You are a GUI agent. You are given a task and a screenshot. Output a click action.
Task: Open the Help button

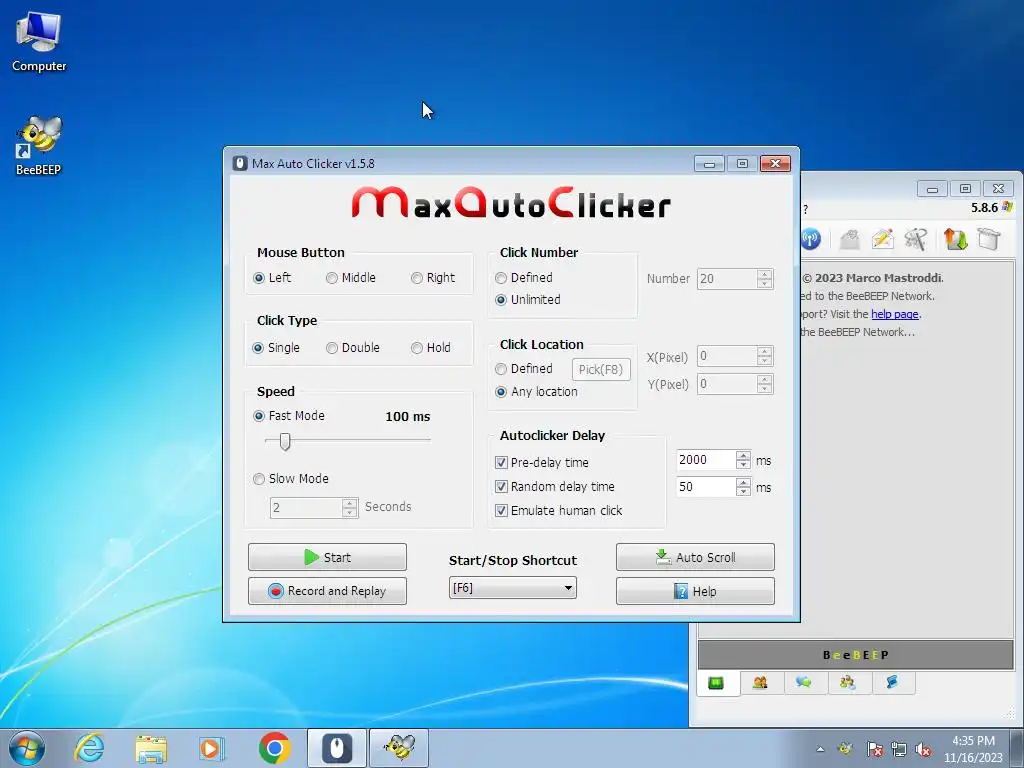click(x=696, y=591)
